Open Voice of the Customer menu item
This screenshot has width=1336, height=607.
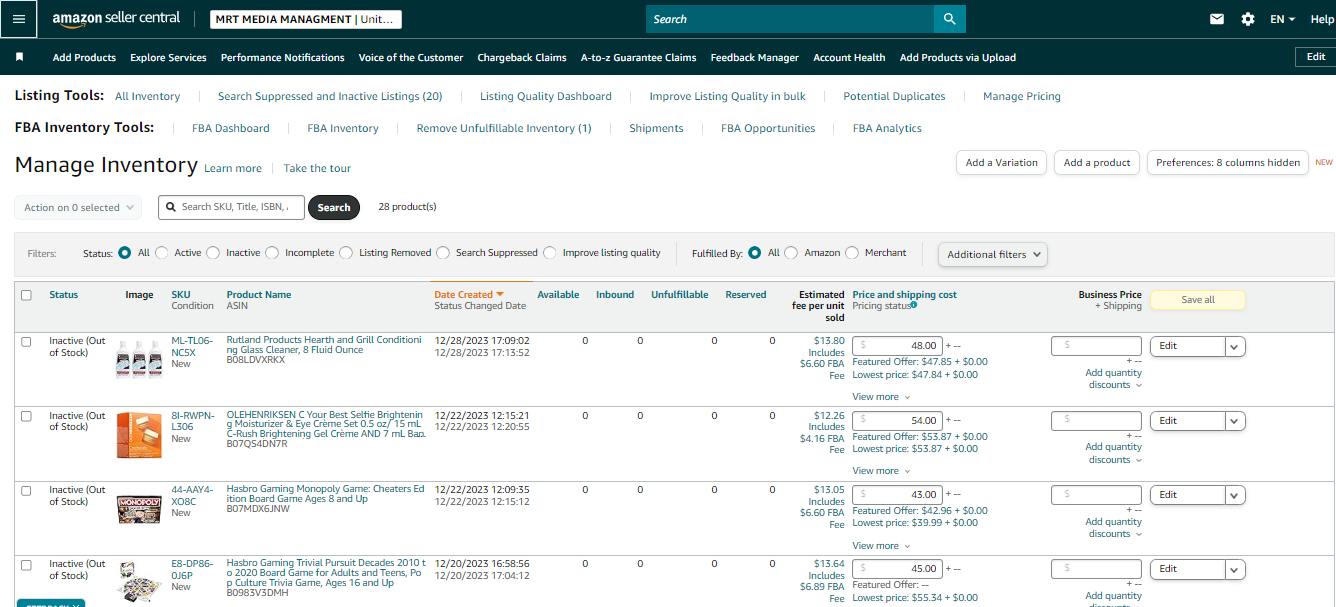(411, 57)
